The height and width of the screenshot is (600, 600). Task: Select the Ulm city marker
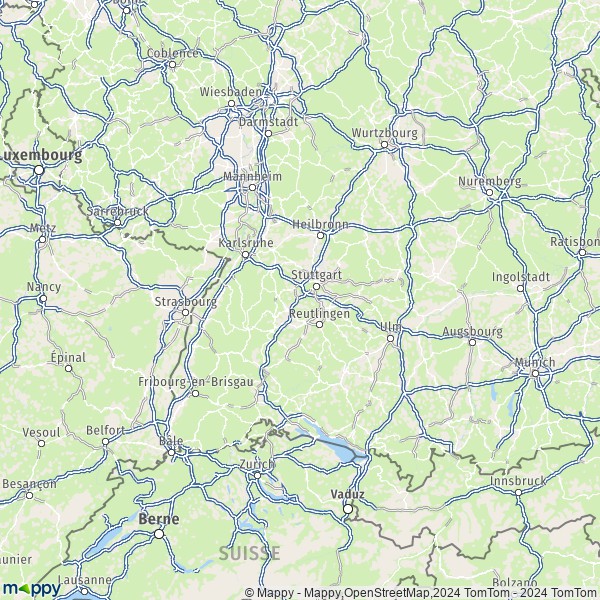point(391,339)
